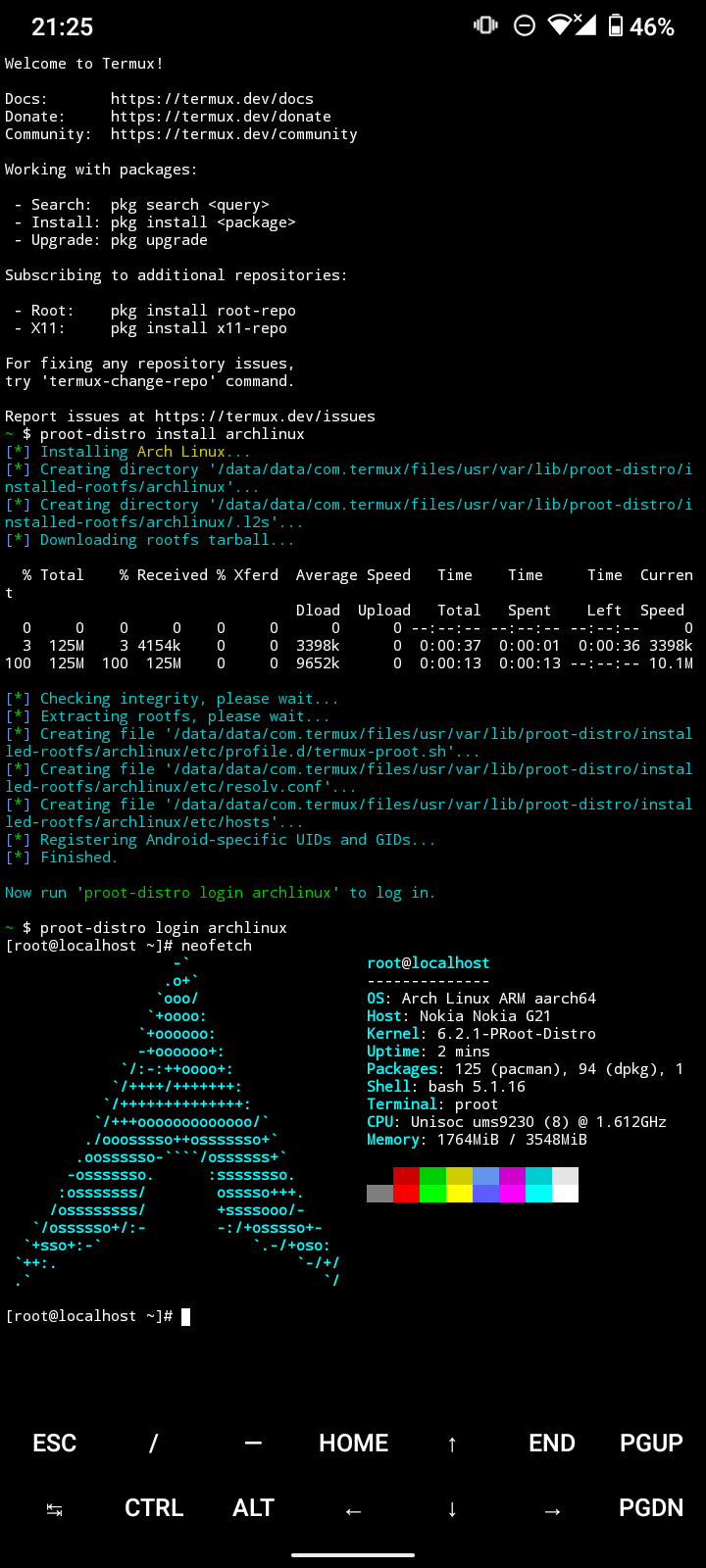Tap the 'Downloading rootfs tarball...' line
Image resolution: width=706 pixels, height=1568 pixels.
[150, 540]
